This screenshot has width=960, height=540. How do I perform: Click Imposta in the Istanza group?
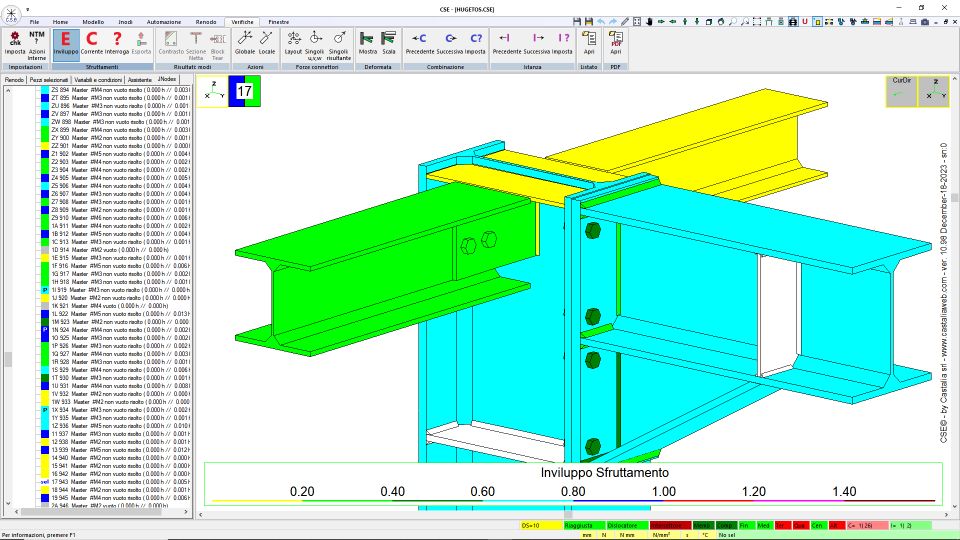pos(563,44)
